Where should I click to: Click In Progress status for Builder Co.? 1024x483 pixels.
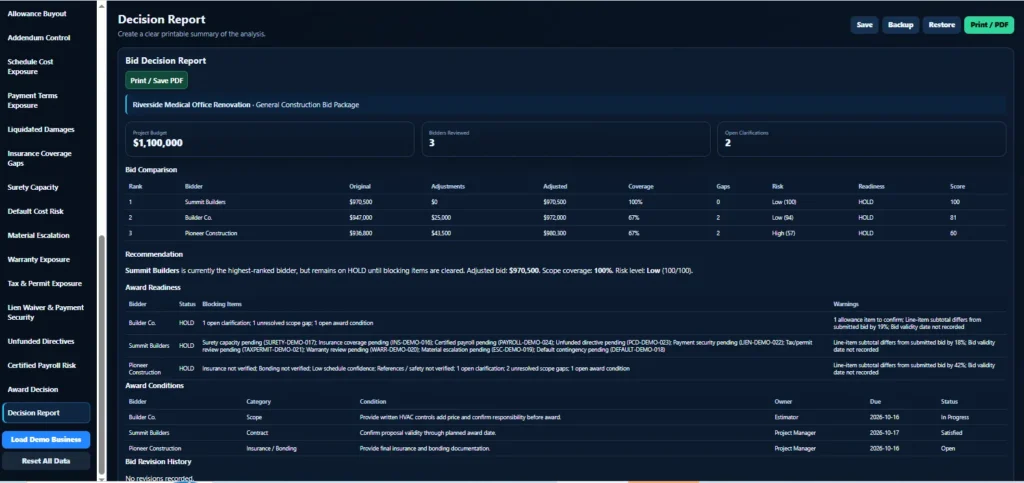coord(955,417)
